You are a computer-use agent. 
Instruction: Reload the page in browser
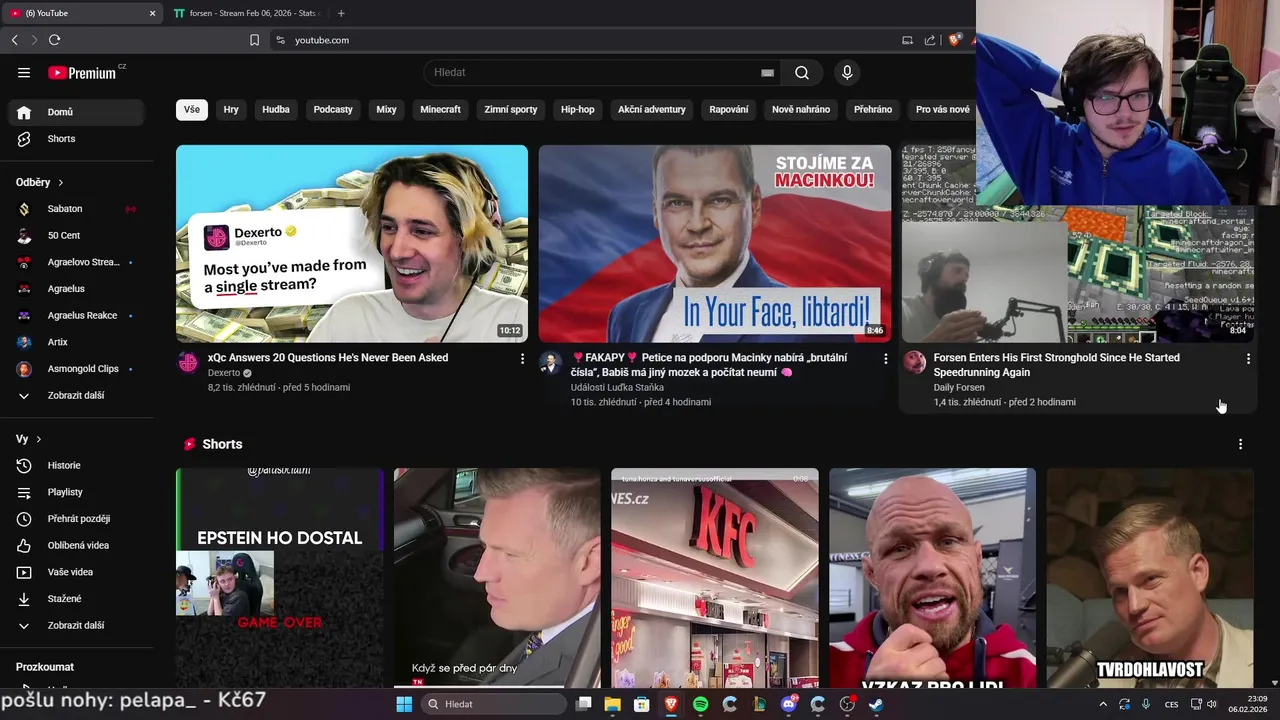[x=54, y=40]
